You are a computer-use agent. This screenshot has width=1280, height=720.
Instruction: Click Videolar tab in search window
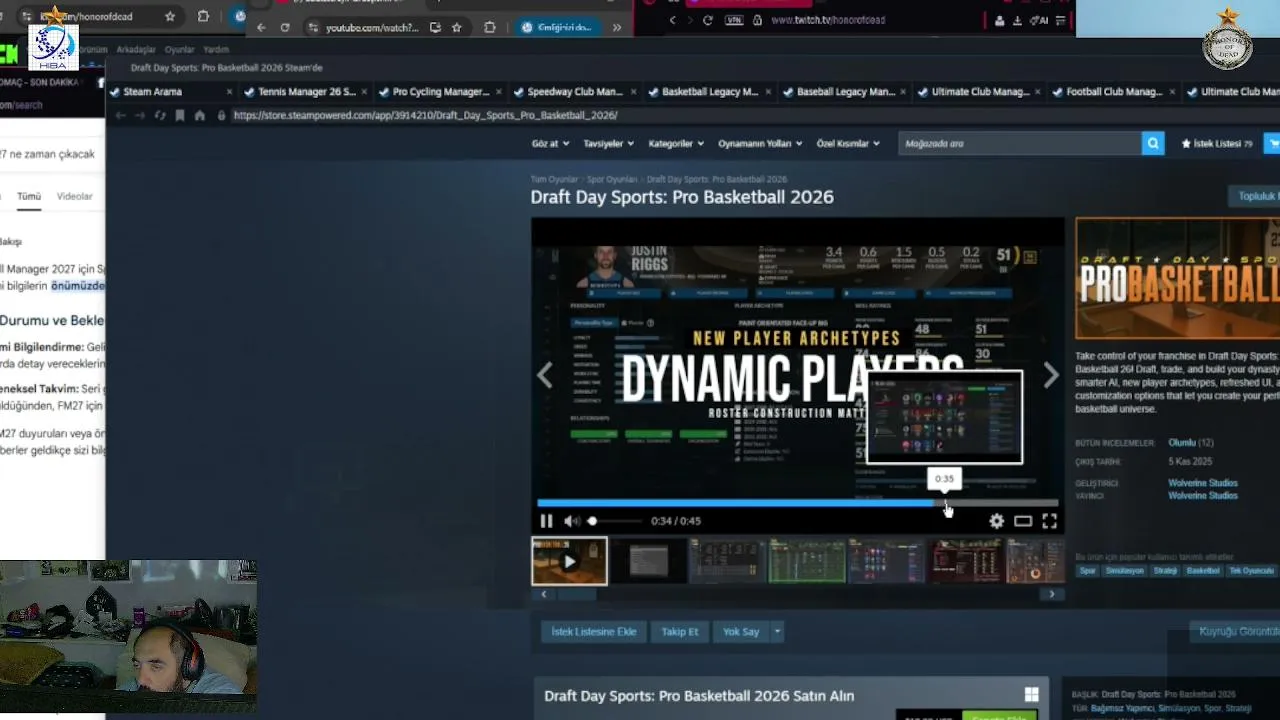tap(74, 197)
